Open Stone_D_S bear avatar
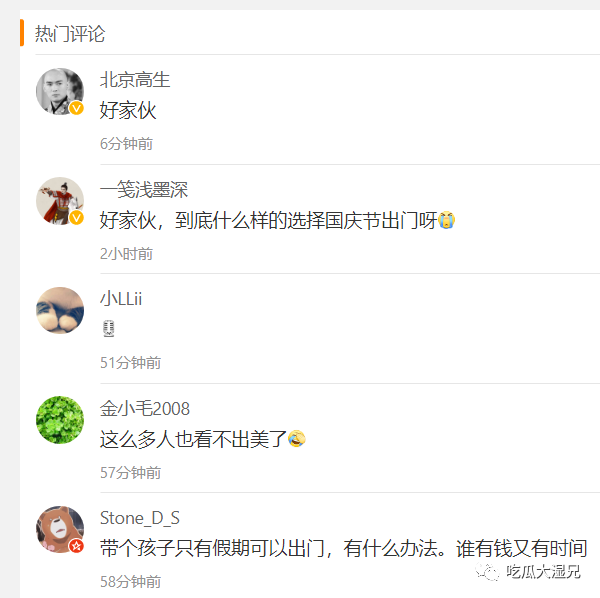 pyautogui.click(x=60, y=529)
